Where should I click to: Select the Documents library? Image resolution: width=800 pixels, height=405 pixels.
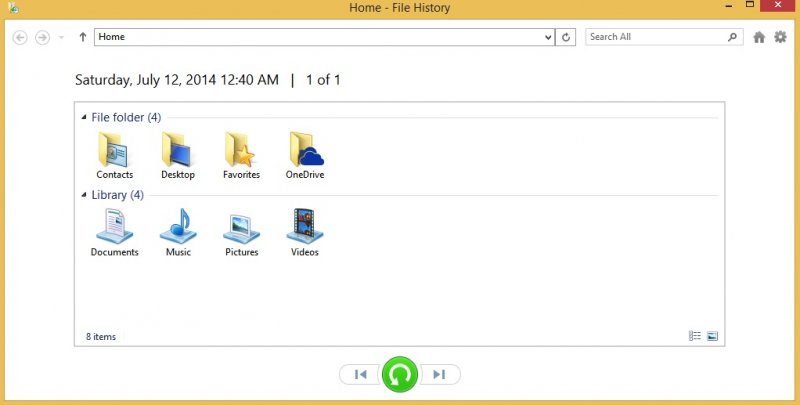click(114, 233)
